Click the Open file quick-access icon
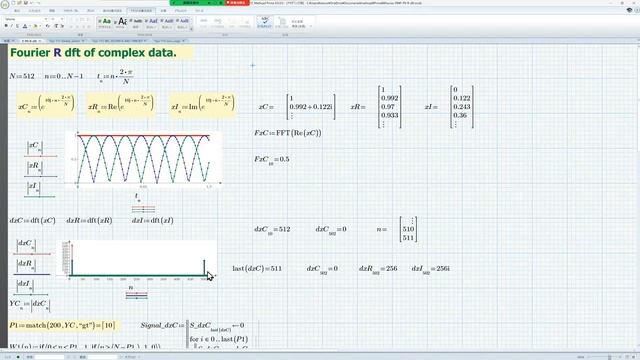This screenshot has height=360, width=640. [19, 3]
